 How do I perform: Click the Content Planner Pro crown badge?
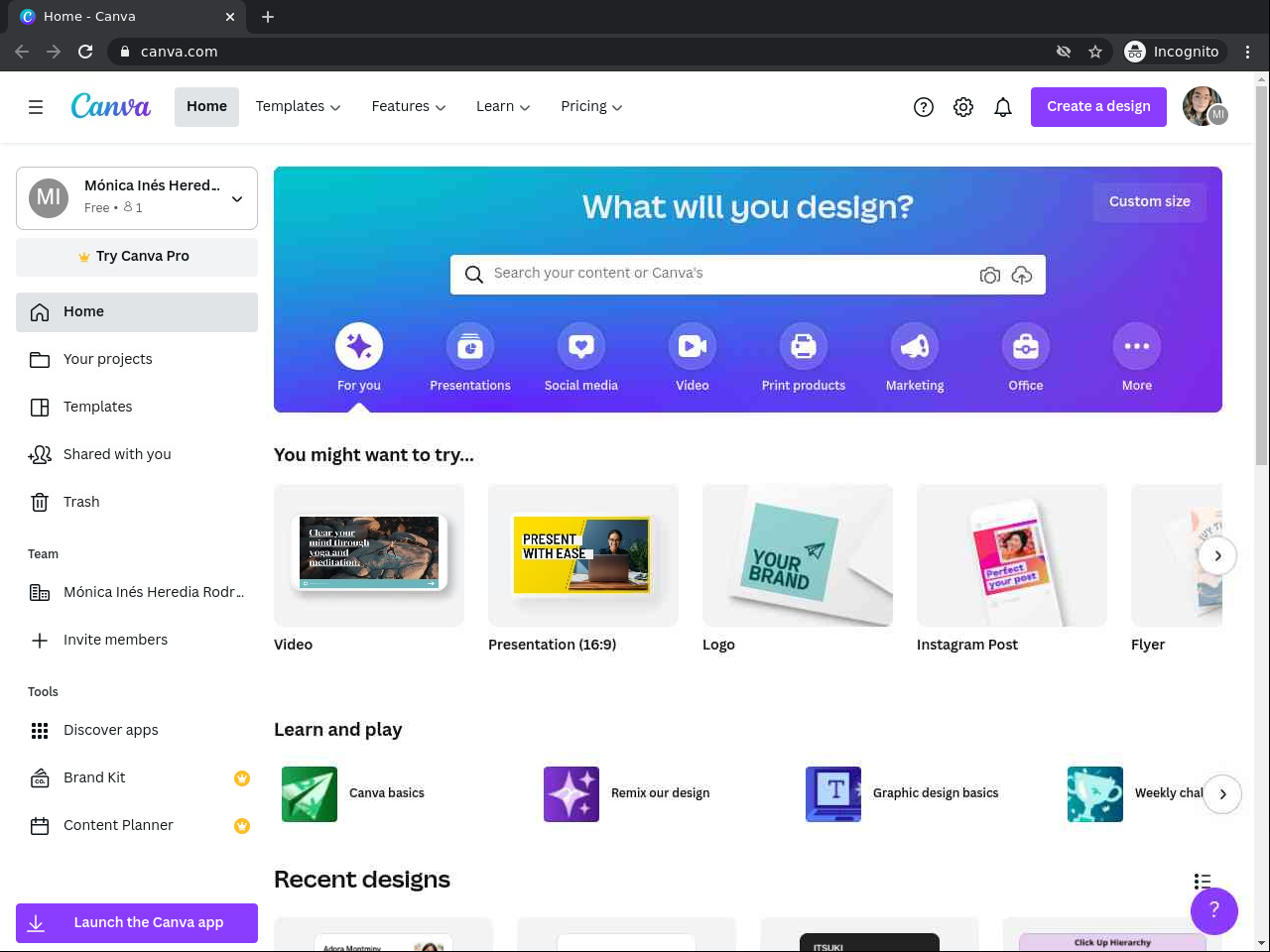pyautogui.click(x=242, y=826)
